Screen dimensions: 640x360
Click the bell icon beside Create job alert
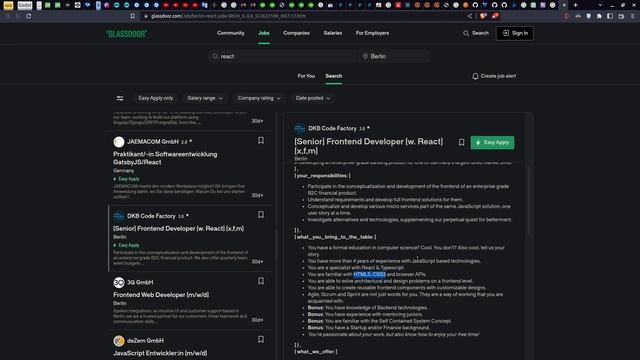(x=475, y=76)
